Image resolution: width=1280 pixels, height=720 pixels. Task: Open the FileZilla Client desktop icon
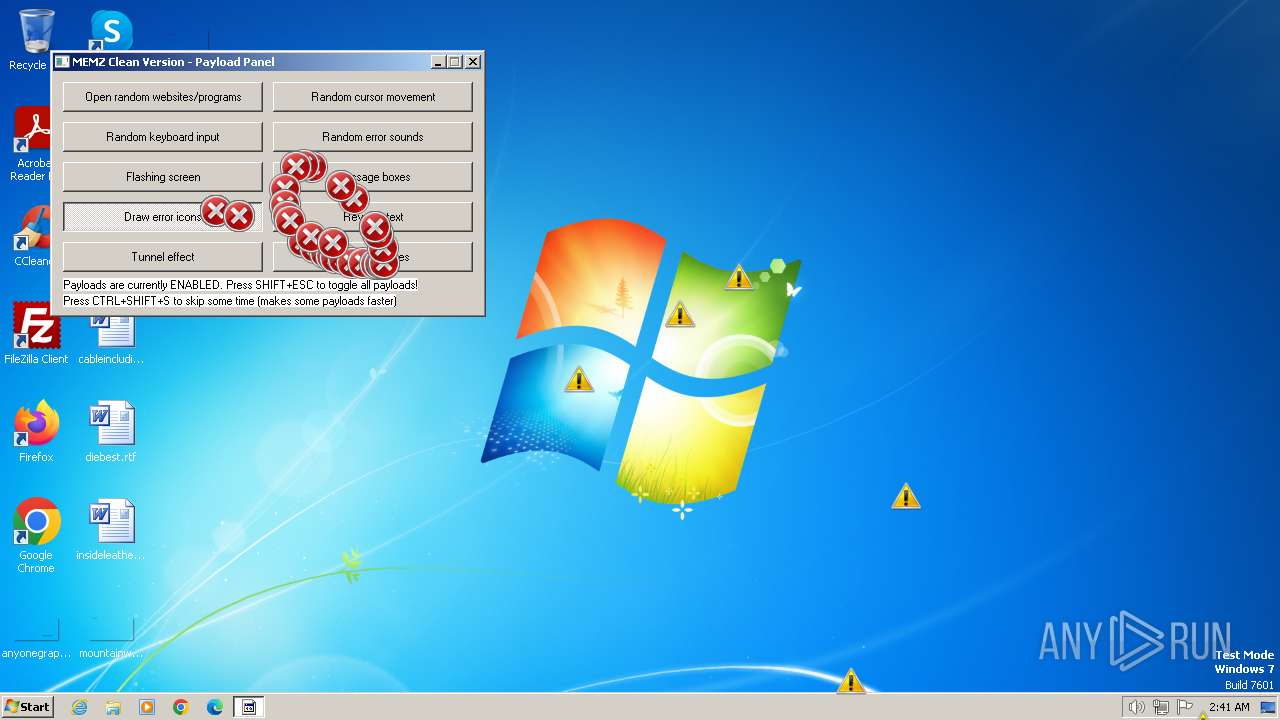(36, 333)
